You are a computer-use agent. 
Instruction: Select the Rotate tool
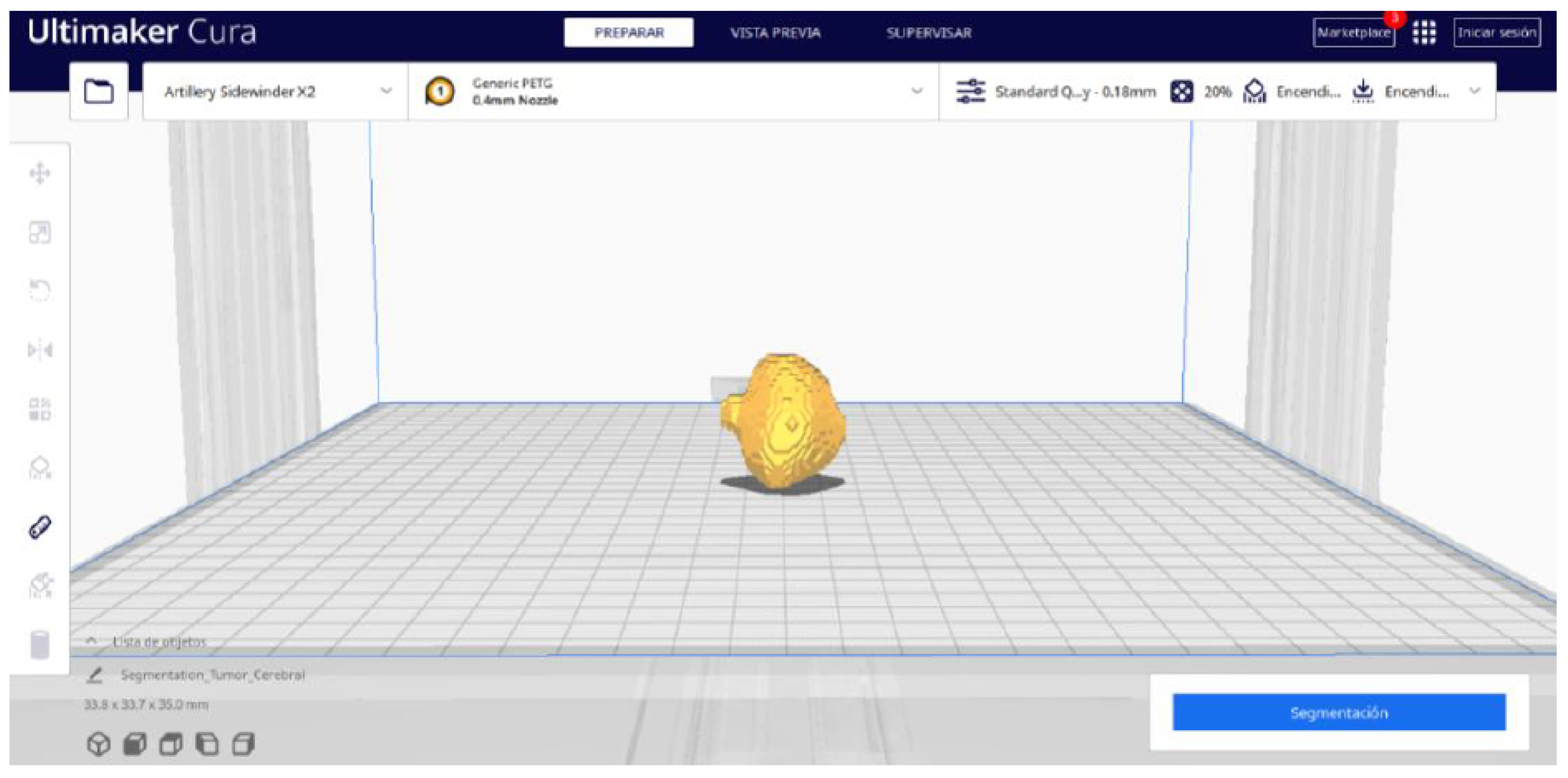click(x=40, y=290)
